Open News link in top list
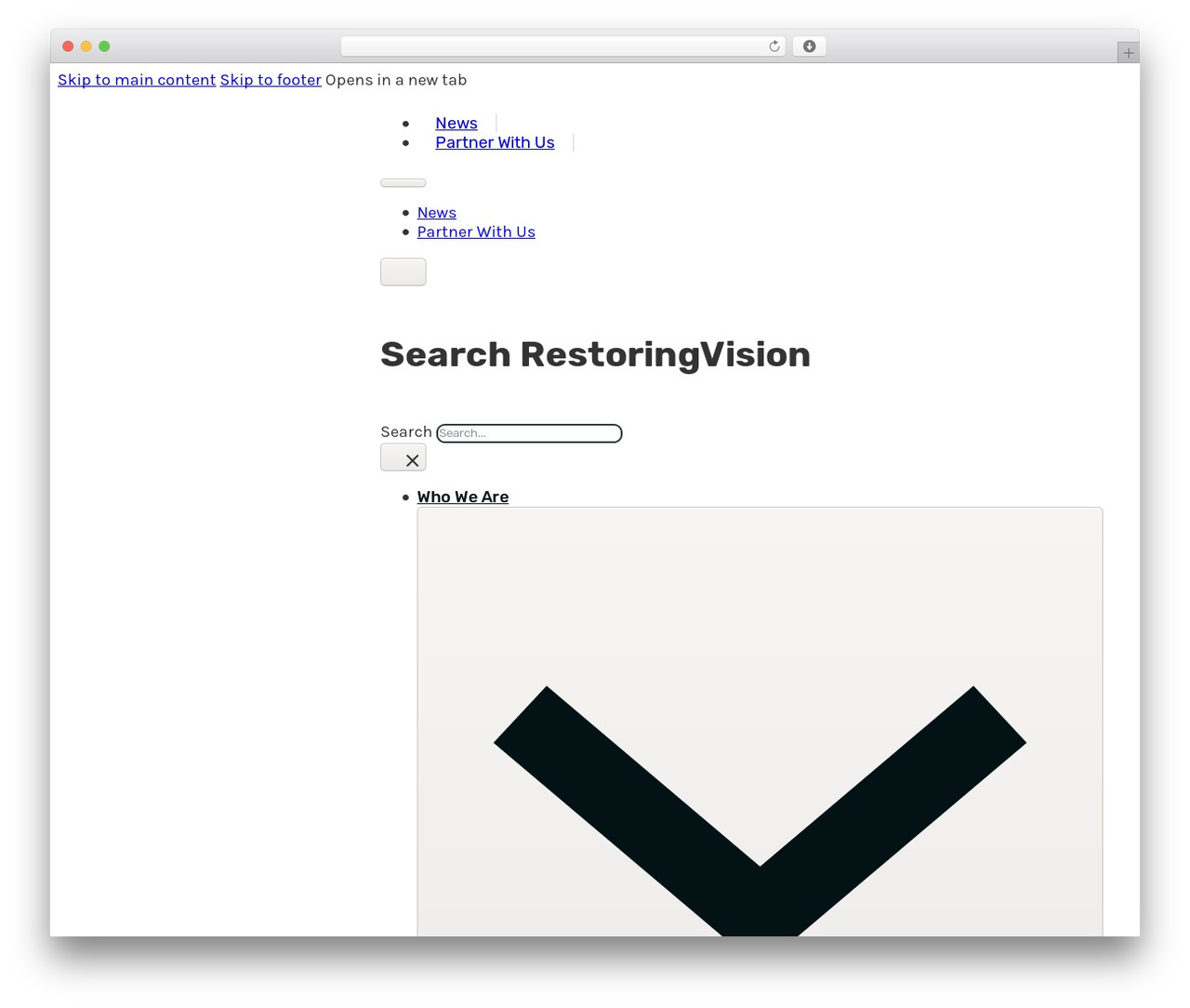This screenshot has height=1008, width=1190. [456, 124]
